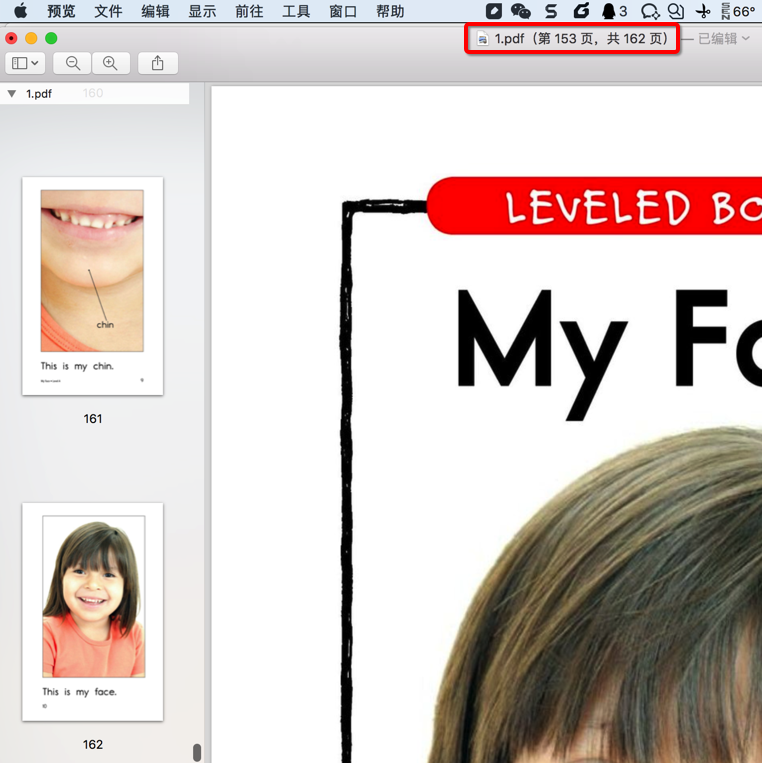Open the 文件 menu

pos(108,11)
